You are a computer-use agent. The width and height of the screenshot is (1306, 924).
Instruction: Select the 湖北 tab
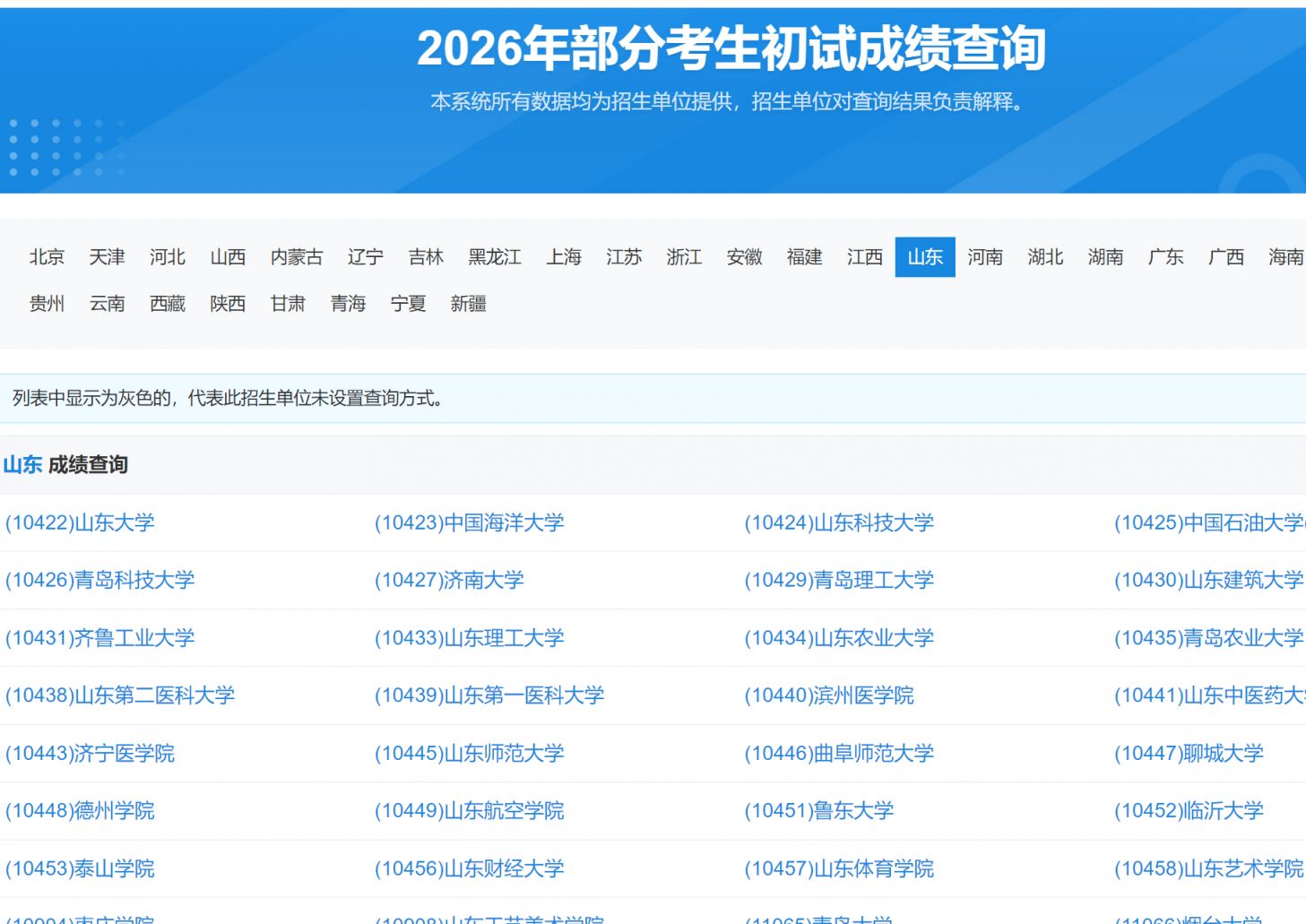[1045, 257]
